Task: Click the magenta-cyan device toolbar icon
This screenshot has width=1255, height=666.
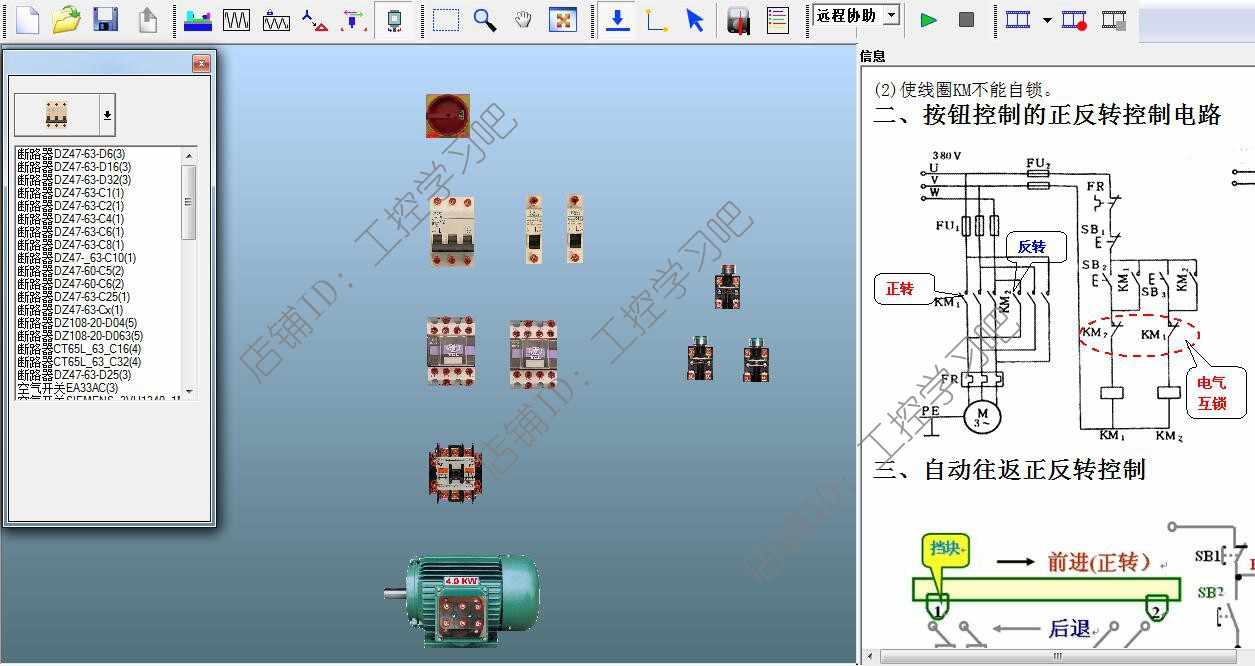Action: coord(352,19)
